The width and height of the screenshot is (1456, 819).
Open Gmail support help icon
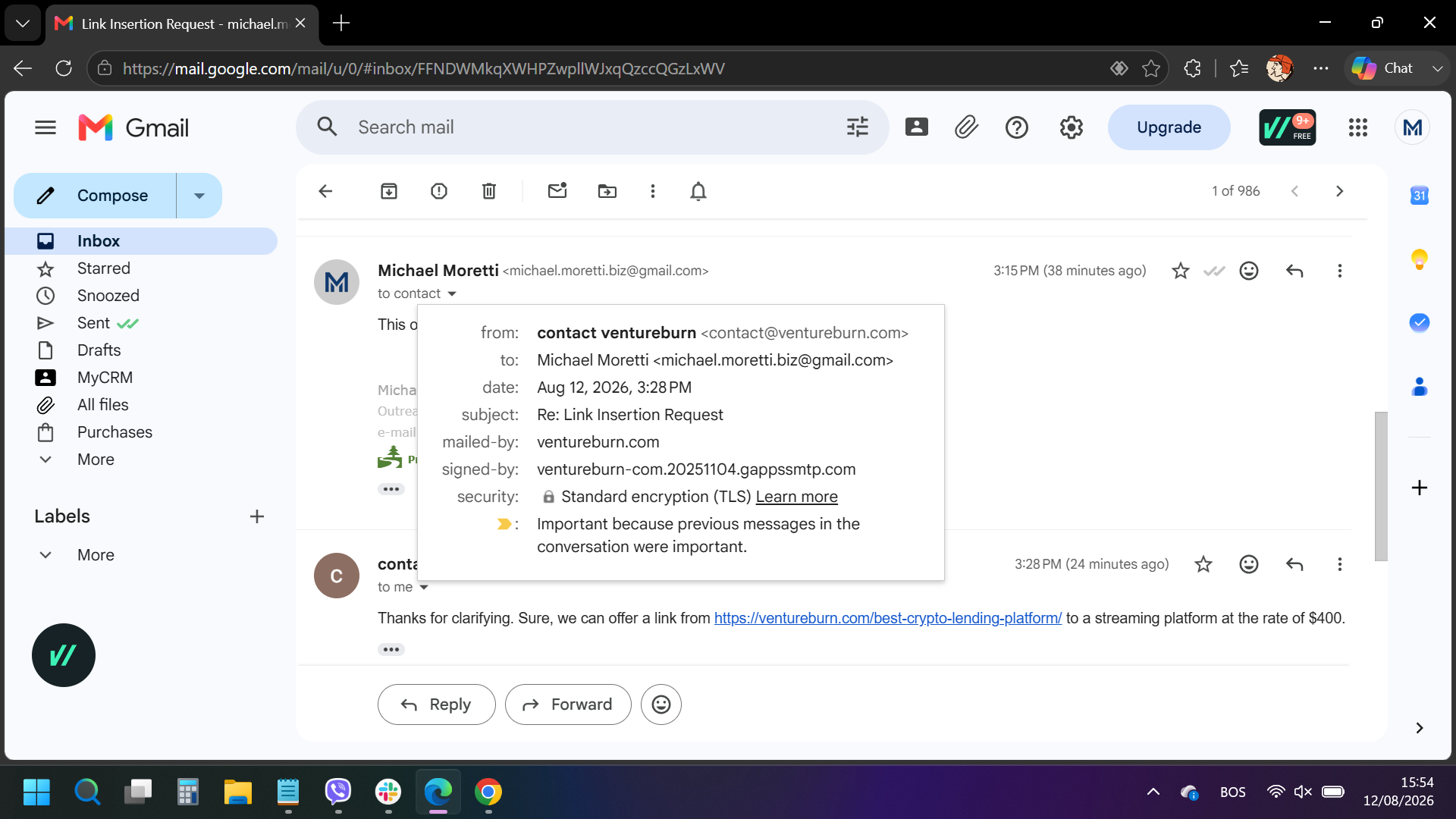(x=1017, y=127)
